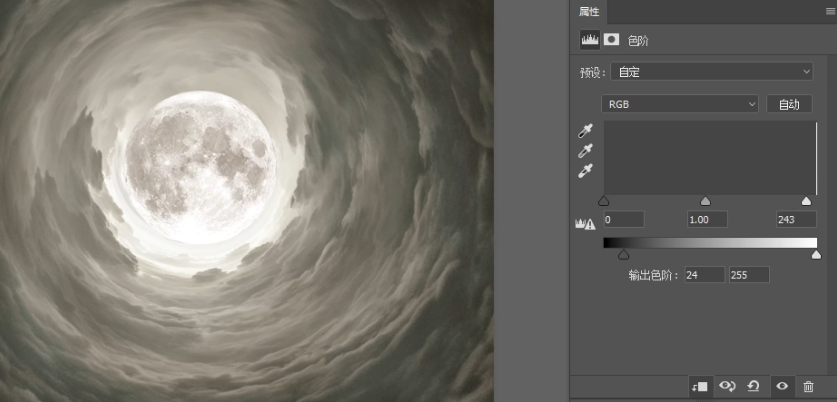Delete adjustment layer with trash icon
Image resolution: width=837 pixels, height=402 pixels.
click(x=808, y=386)
